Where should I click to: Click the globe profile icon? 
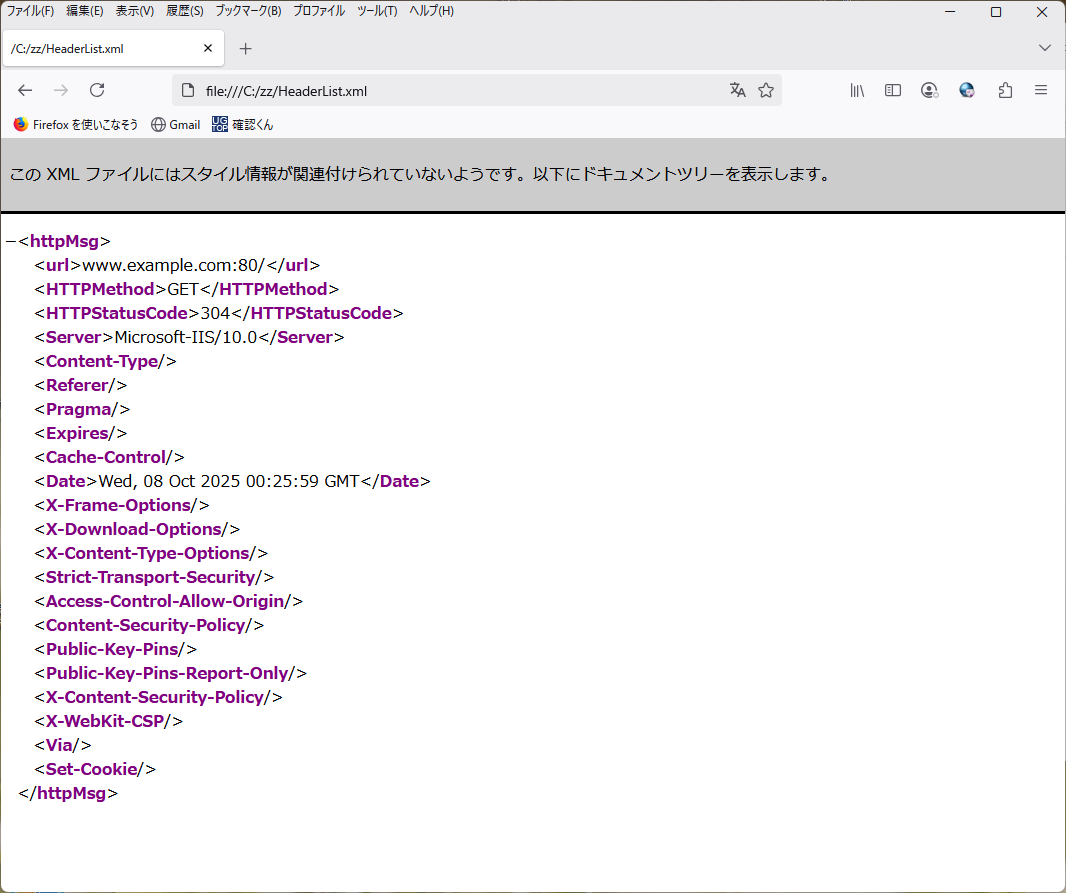967,90
